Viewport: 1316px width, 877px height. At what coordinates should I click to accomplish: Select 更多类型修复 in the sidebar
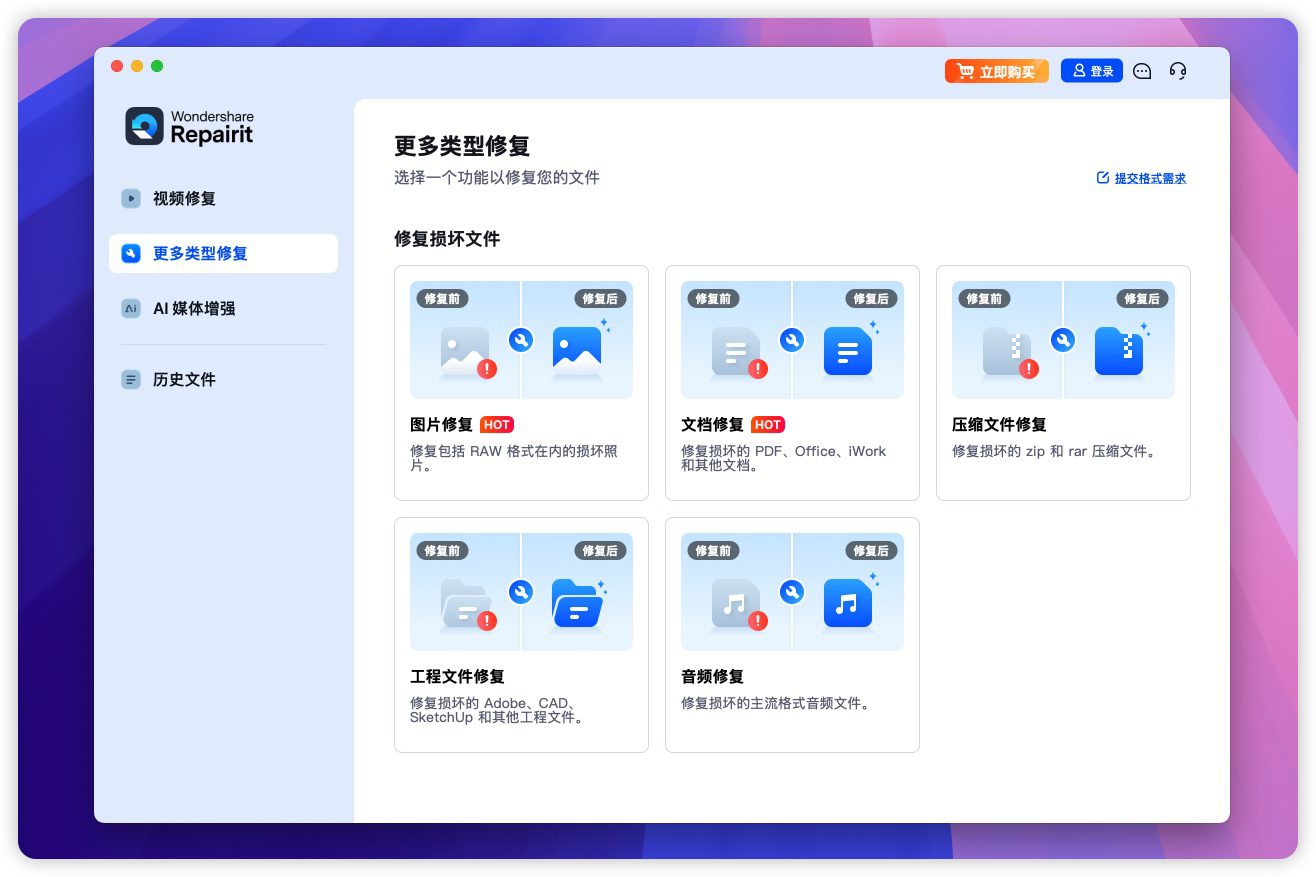200,253
